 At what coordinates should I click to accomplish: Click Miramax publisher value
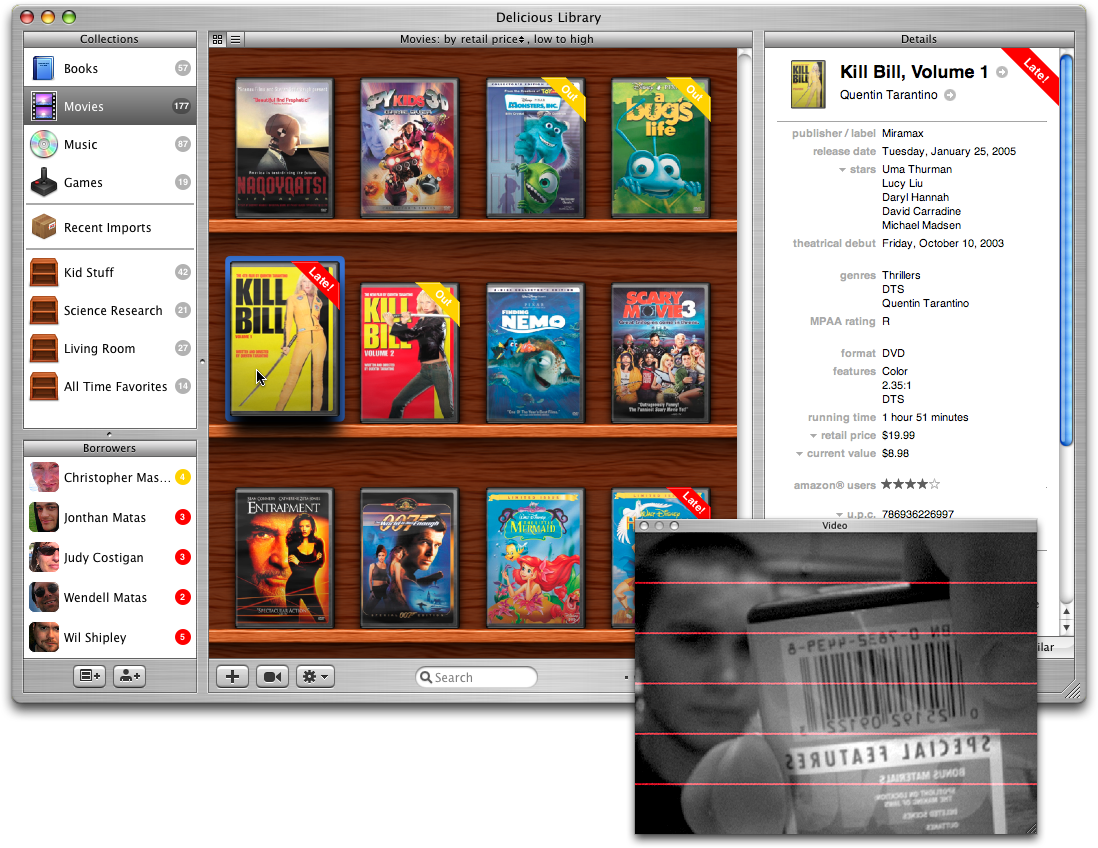(x=903, y=133)
